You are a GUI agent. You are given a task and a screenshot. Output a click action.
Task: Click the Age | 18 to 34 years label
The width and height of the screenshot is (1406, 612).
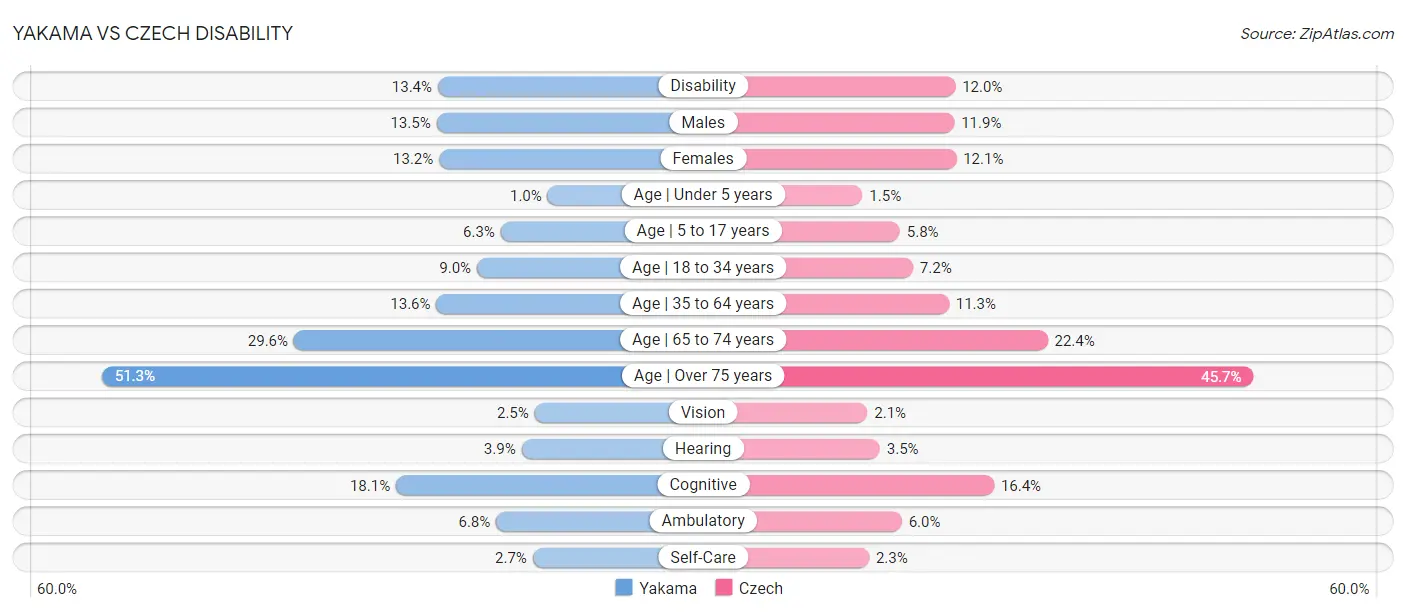[x=703, y=267]
